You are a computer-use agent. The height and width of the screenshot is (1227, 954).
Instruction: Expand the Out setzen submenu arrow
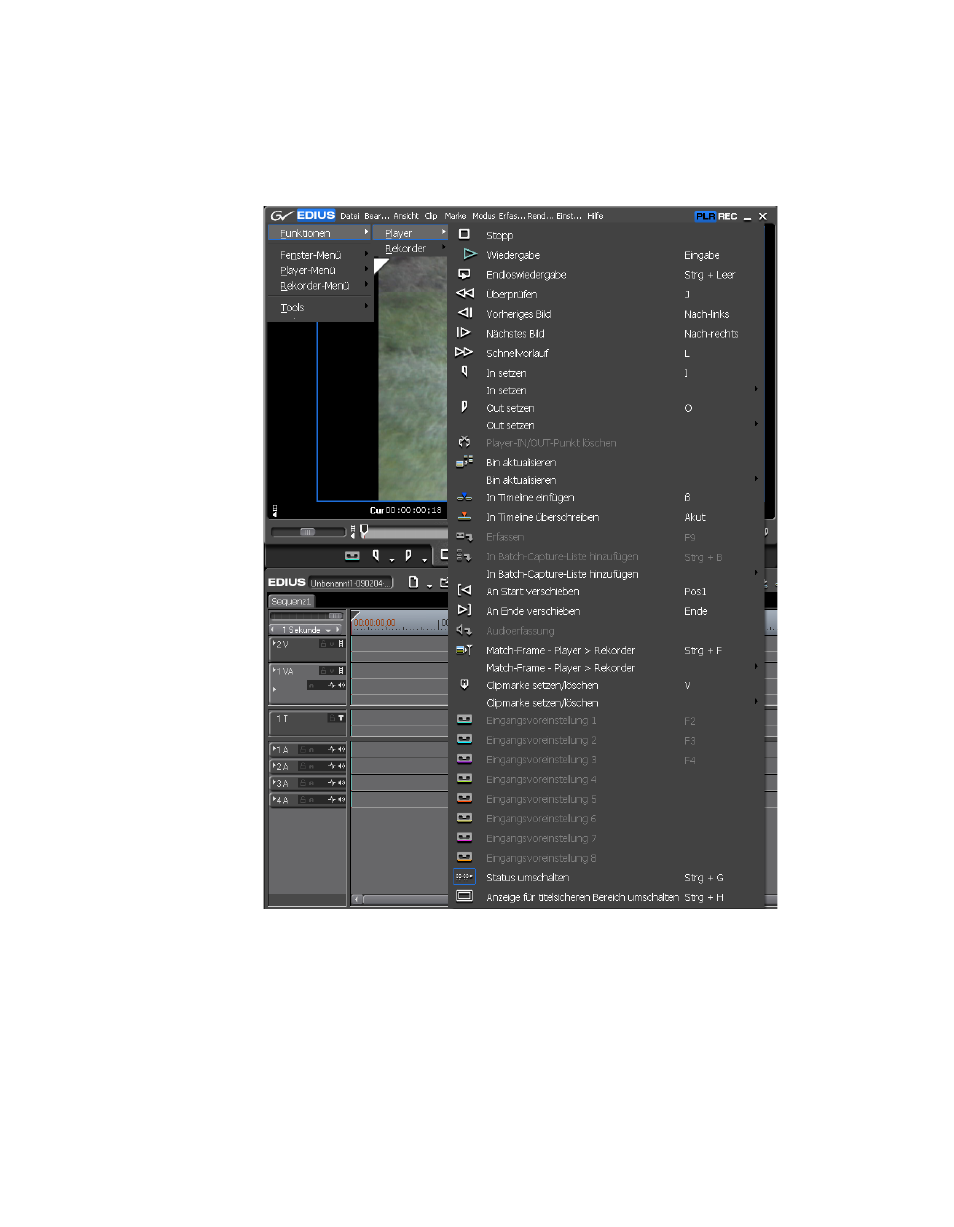click(756, 424)
